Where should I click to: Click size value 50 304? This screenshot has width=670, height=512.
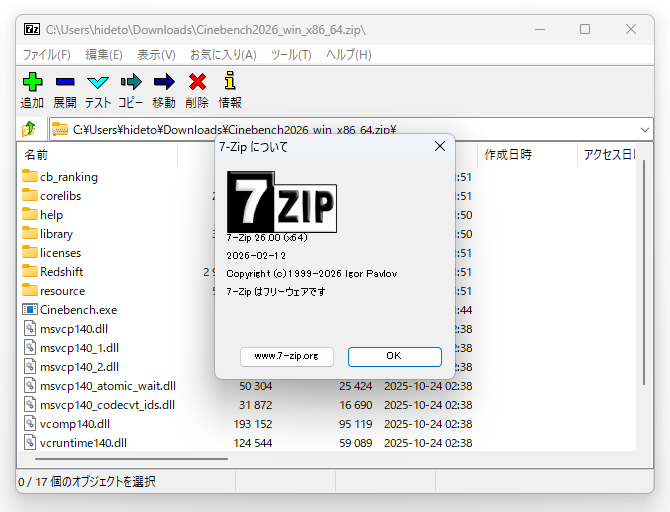click(x=256, y=386)
